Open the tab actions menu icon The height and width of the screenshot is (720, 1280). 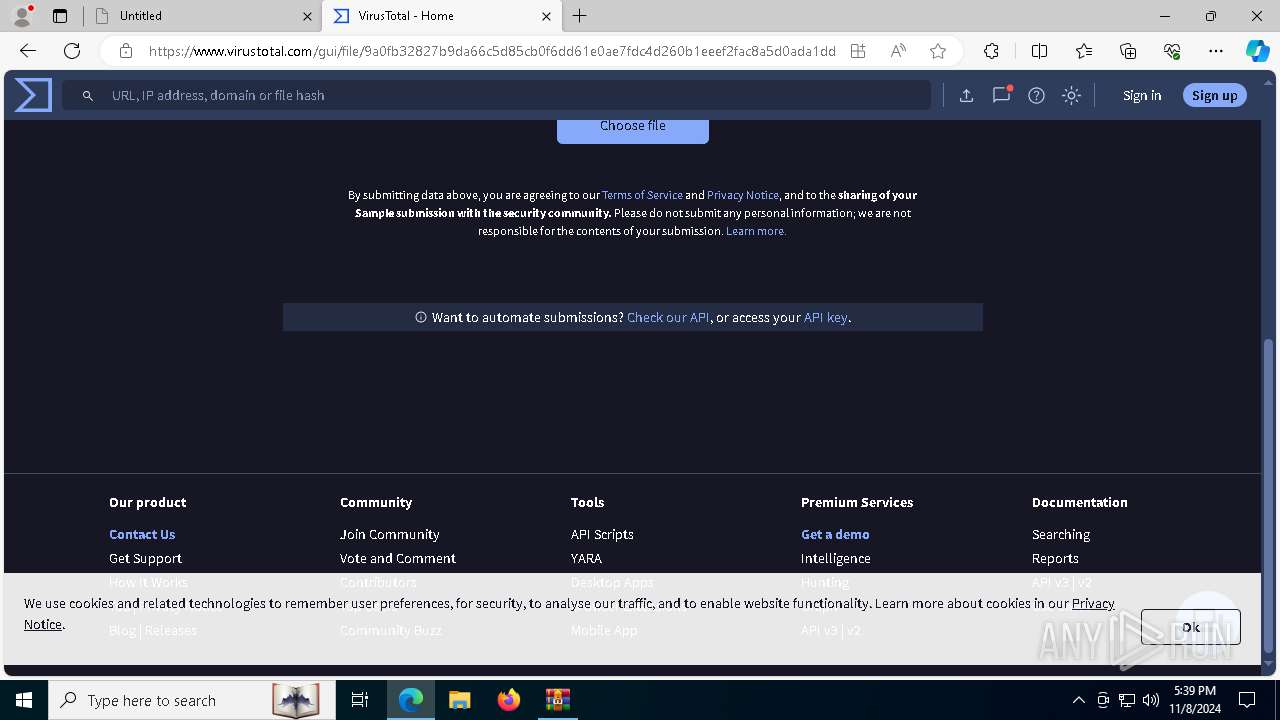coord(59,16)
